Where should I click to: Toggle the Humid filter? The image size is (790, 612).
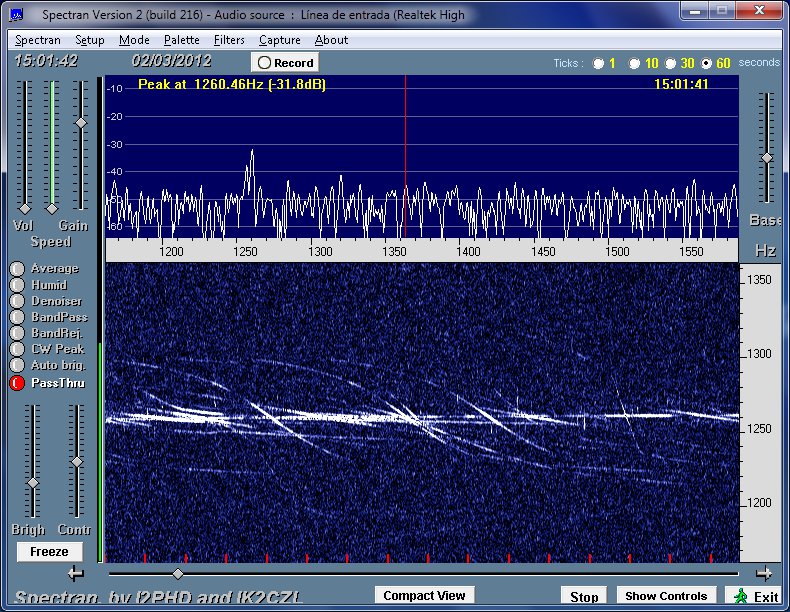click(x=17, y=285)
